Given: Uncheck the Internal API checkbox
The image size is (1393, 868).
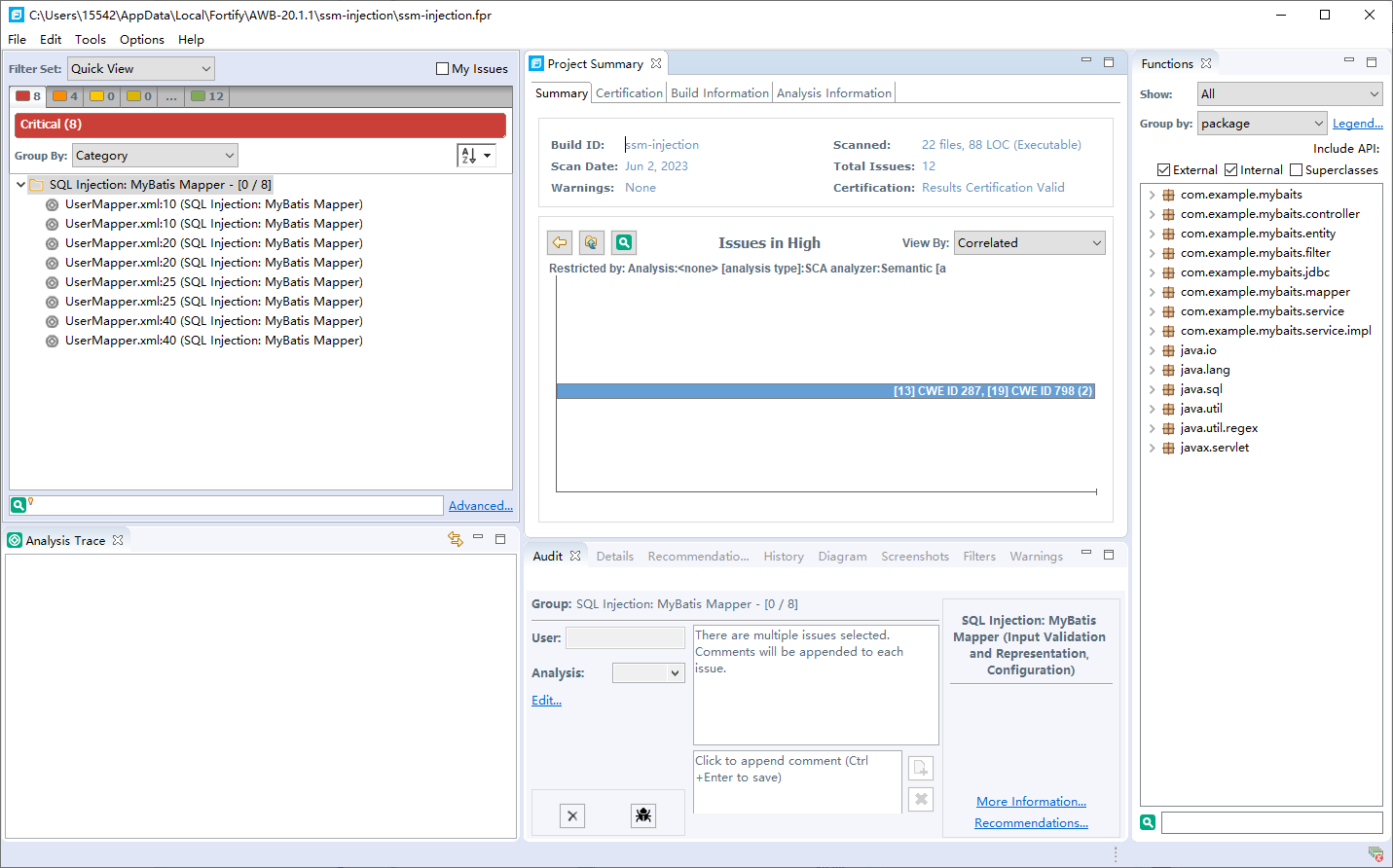Looking at the screenshot, I should [x=1230, y=170].
